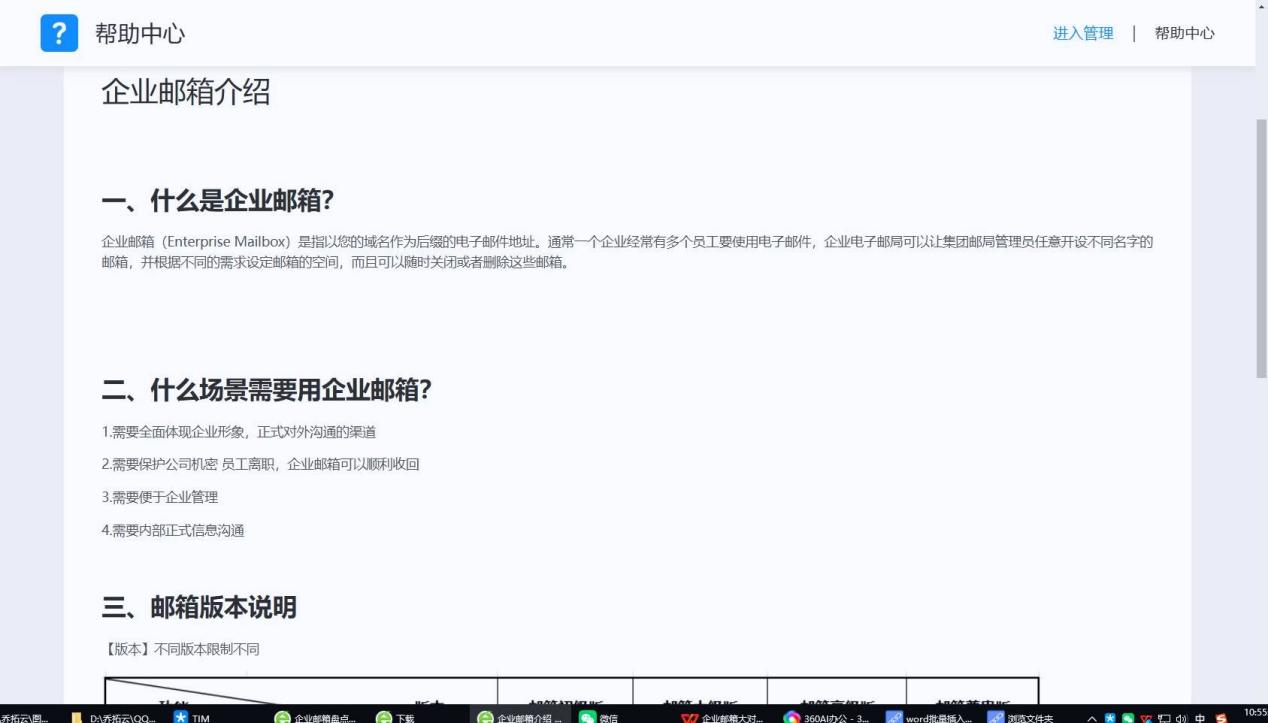
Task: Expand the hidden system tray icons arrow
Action: click(x=1092, y=716)
